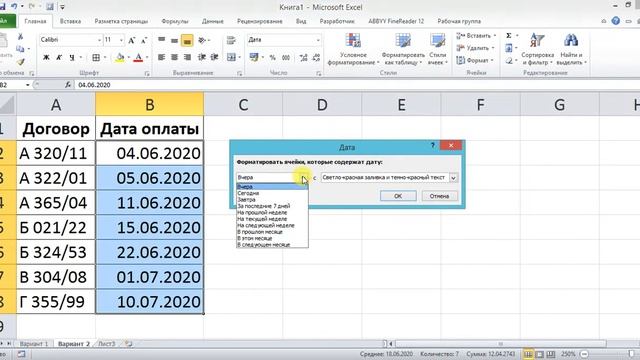Click the Accounting number format icon
The width and height of the screenshot is (640, 360).
tap(254, 58)
